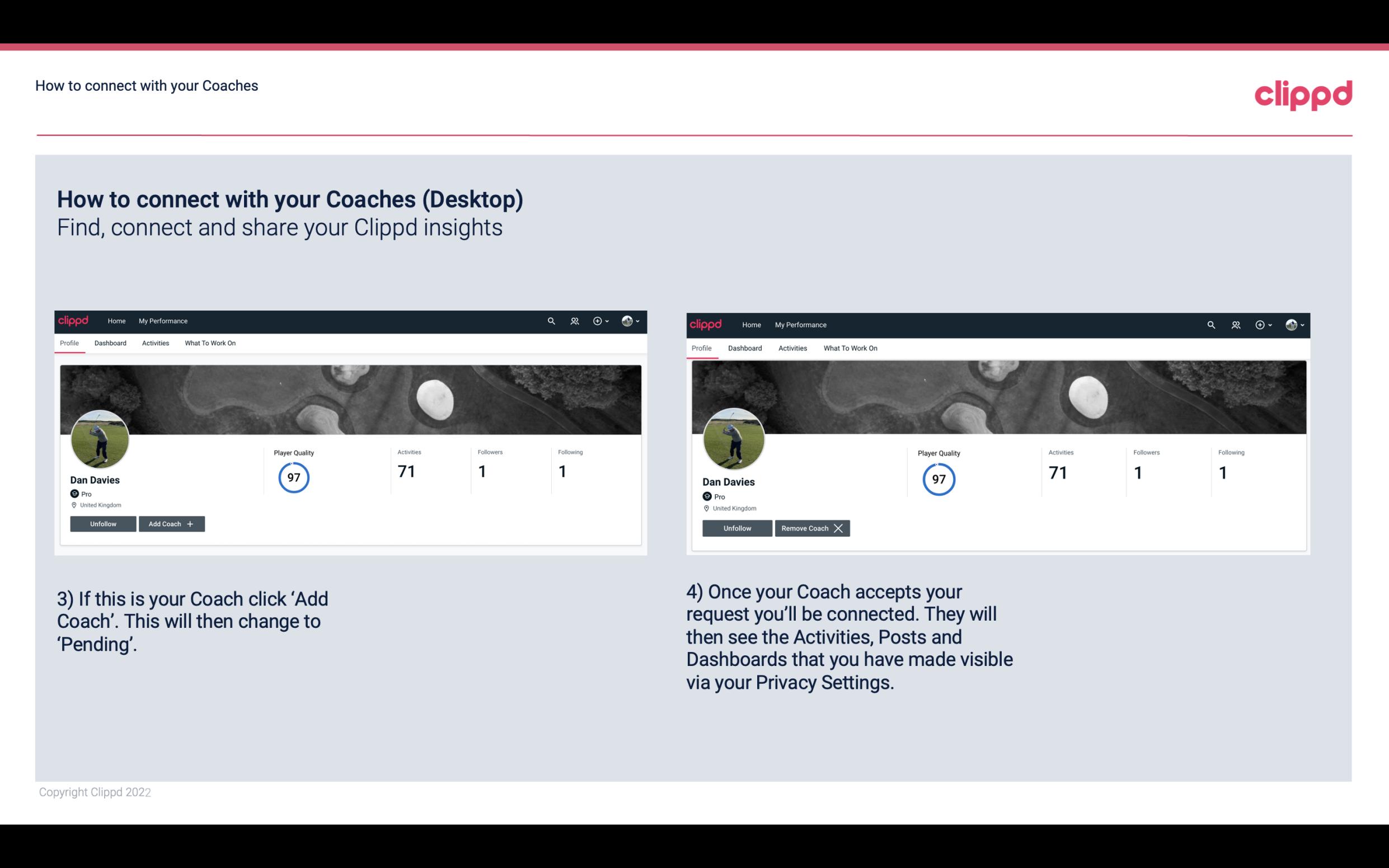Open What To Work On tab

(x=209, y=343)
